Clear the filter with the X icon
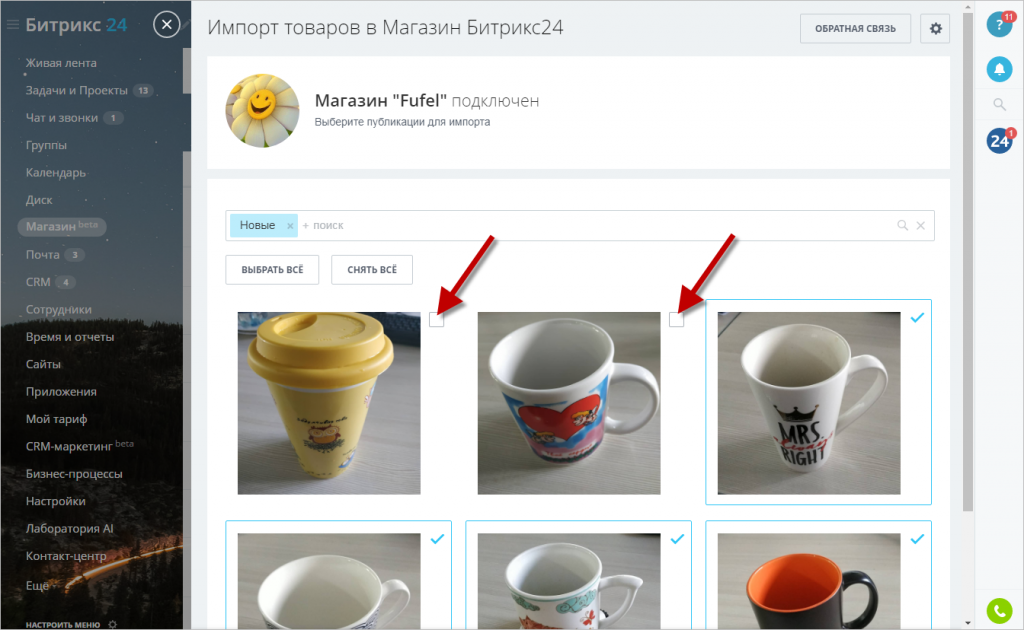1024x630 pixels. pos(920,225)
